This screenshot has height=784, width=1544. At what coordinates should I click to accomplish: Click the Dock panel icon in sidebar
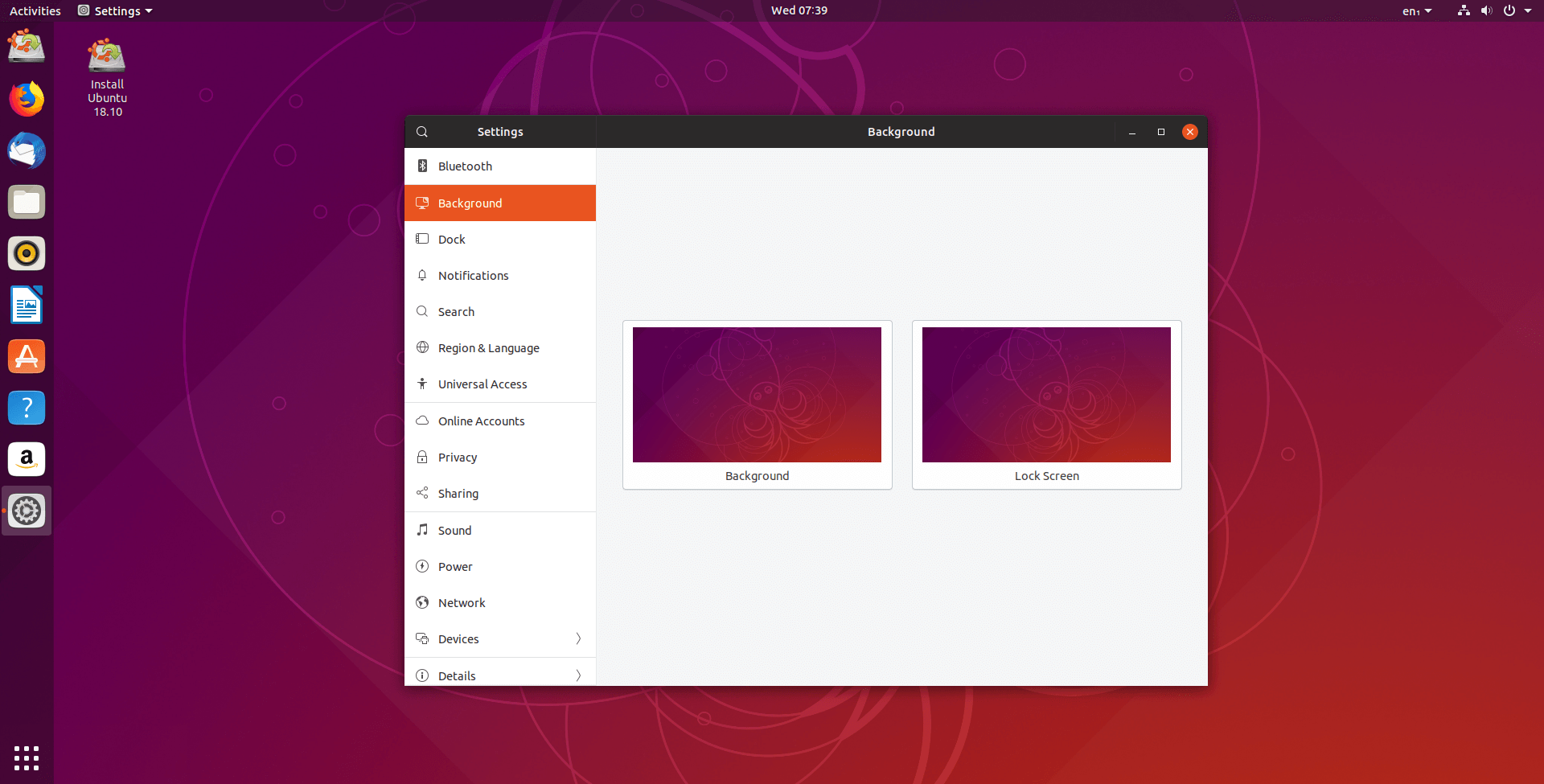click(422, 239)
